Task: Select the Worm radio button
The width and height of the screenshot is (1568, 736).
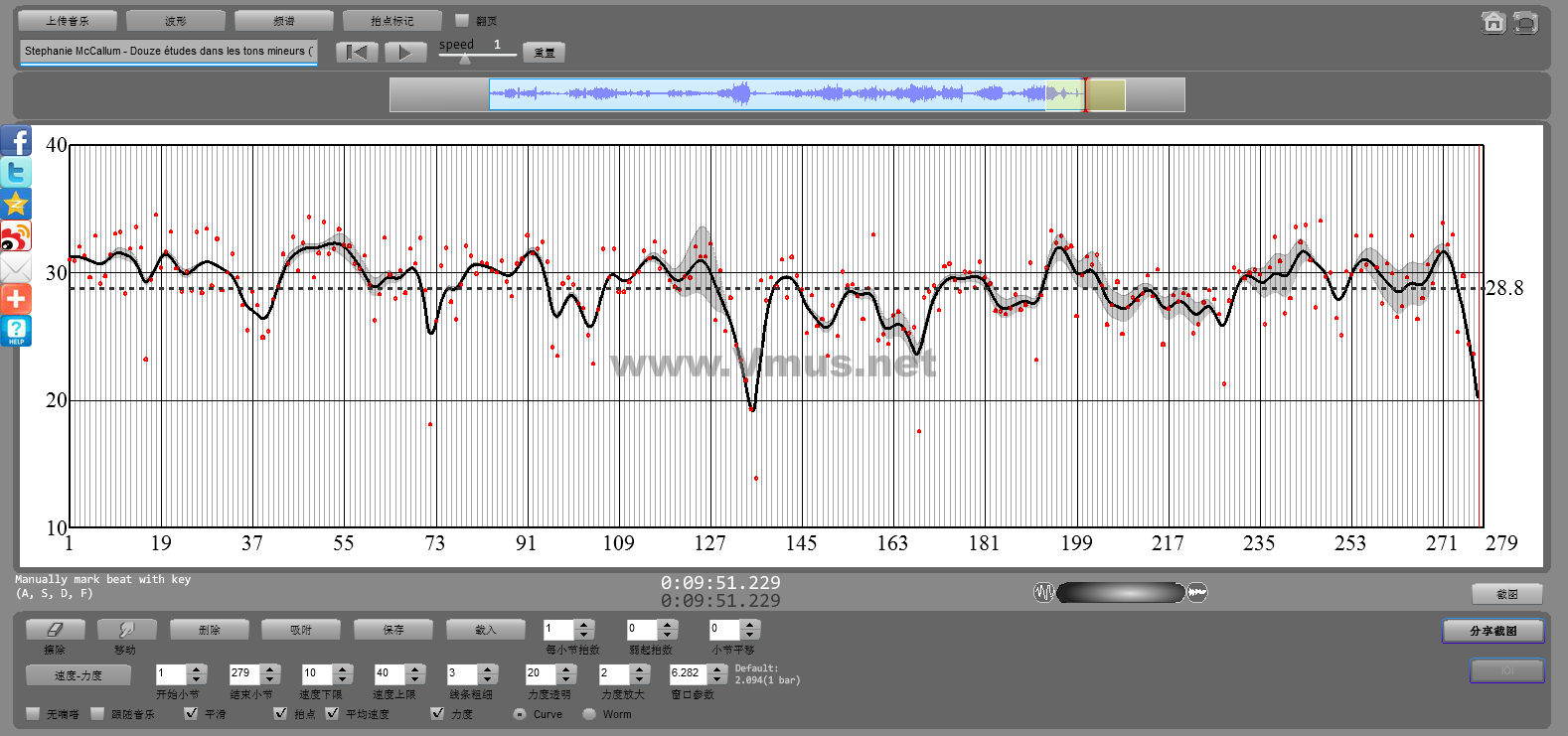Action: [x=589, y=714]
